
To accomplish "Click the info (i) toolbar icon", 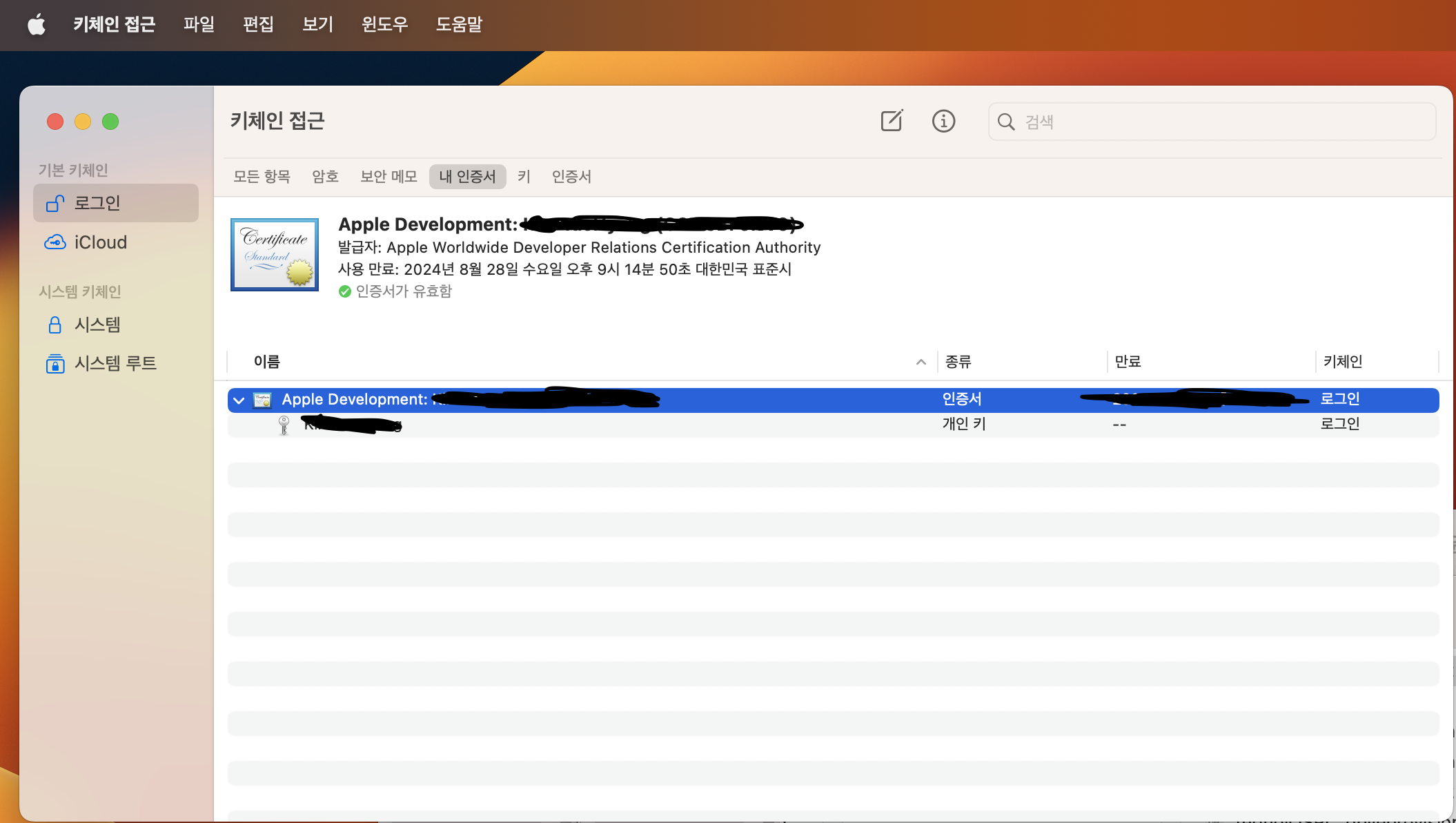I will [x=943, y=121].
